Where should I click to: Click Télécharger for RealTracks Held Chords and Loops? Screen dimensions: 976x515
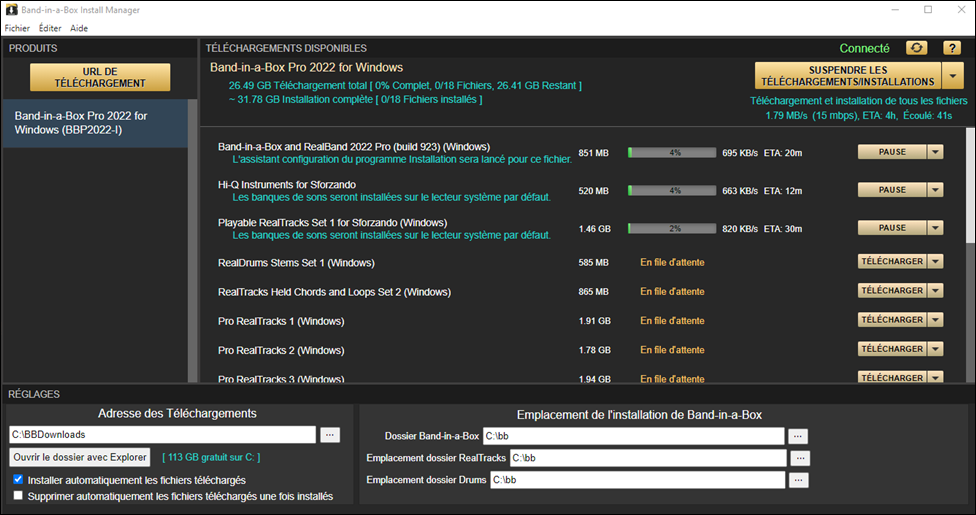892,291
